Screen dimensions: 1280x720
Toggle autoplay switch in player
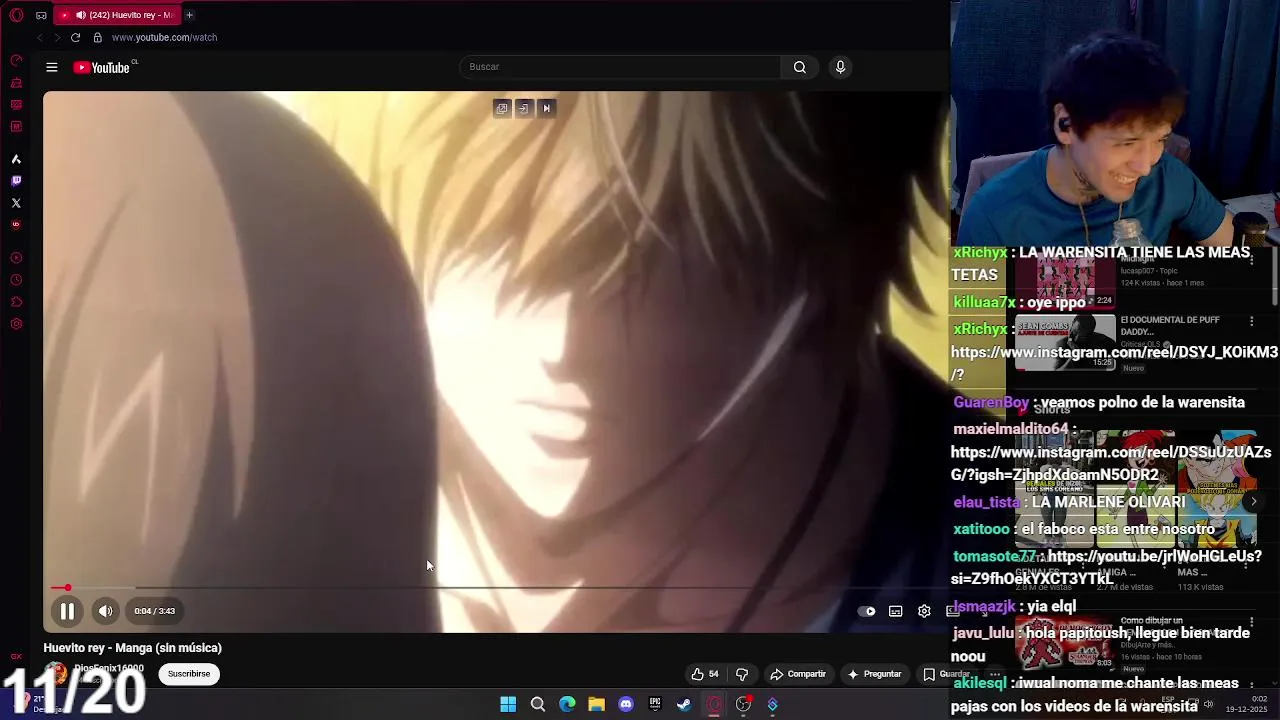click(x=867, y=611)
